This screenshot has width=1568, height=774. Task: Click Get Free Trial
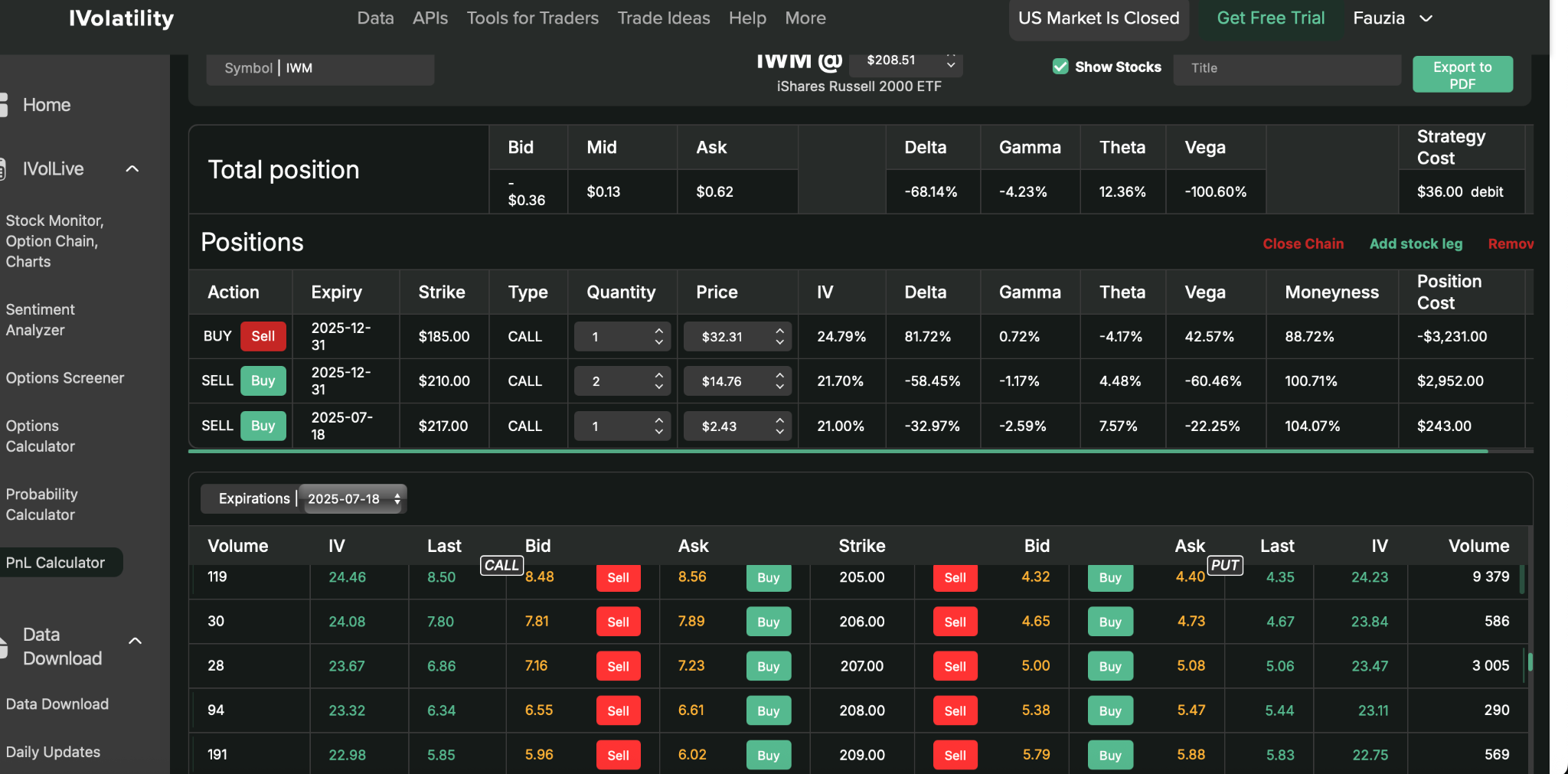tap(1270, 18)
